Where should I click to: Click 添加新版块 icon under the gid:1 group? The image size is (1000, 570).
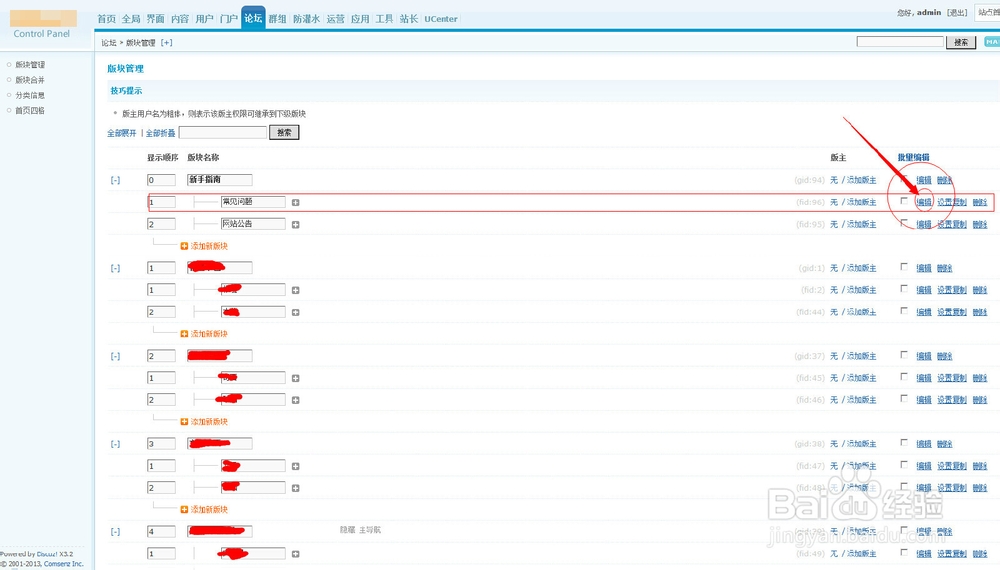point(184,334)
